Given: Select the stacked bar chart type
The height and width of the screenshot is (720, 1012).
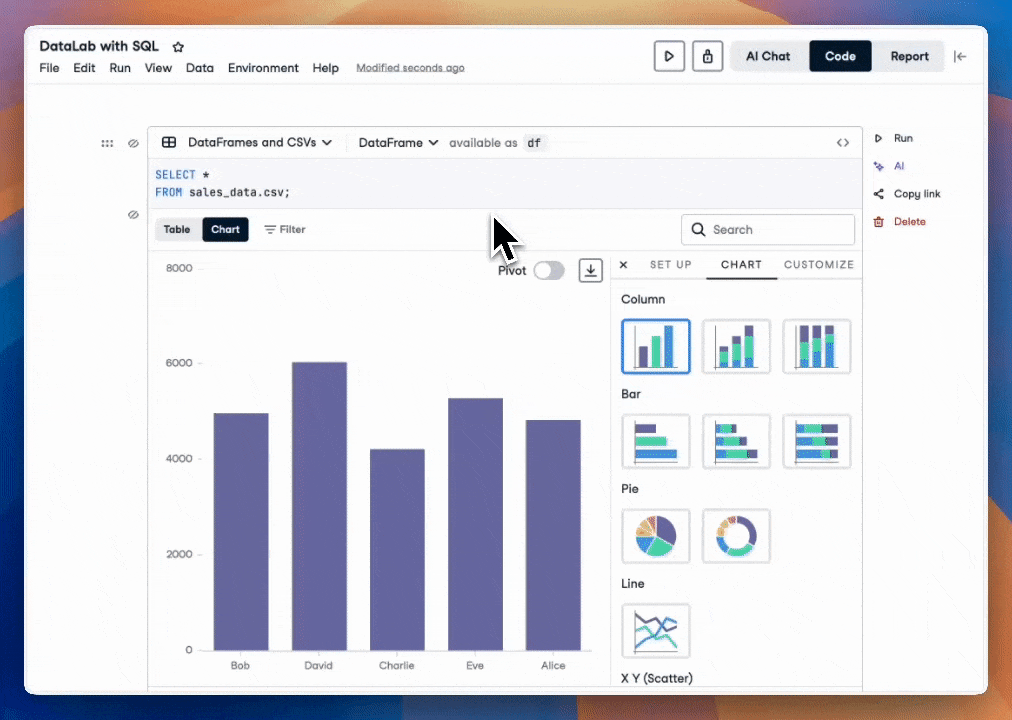Looking at the screenshot, I should click(736, 441).
